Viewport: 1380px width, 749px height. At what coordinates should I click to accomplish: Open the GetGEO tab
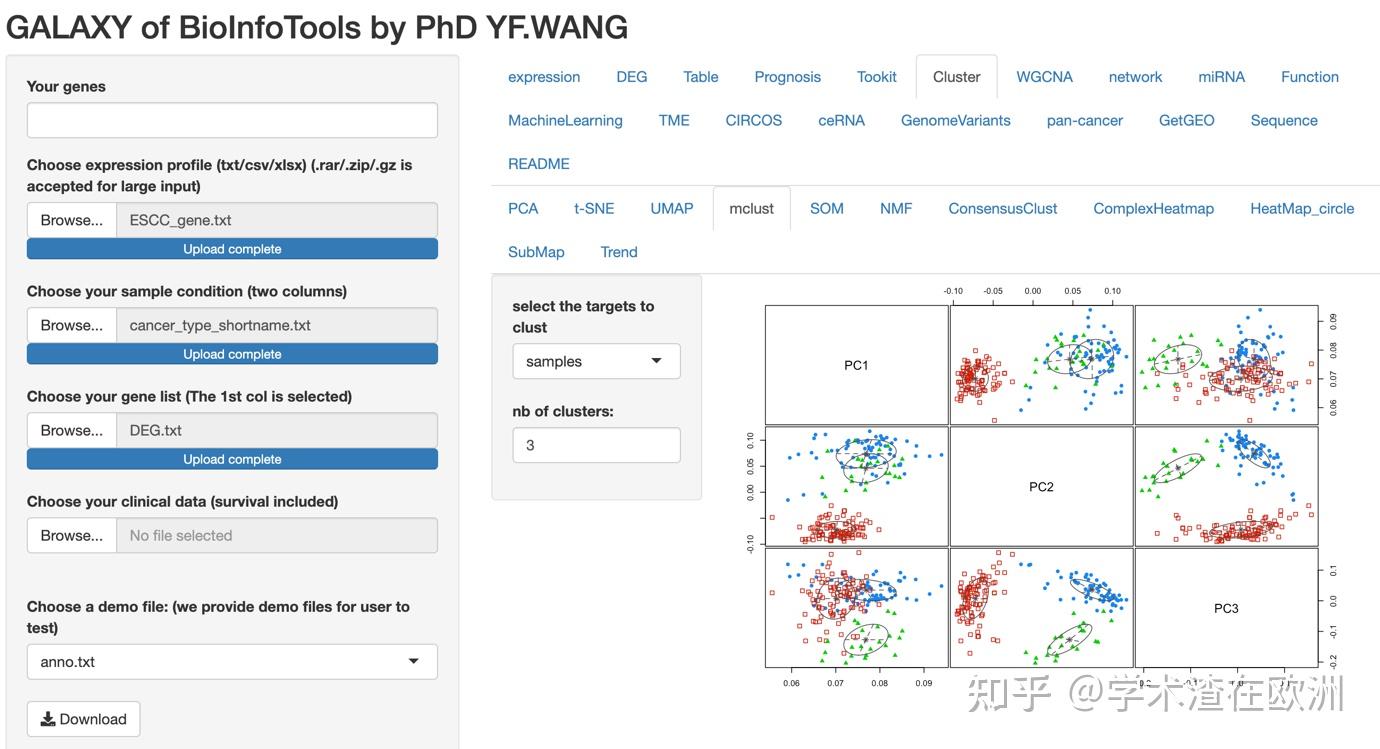click(1186, 120)
